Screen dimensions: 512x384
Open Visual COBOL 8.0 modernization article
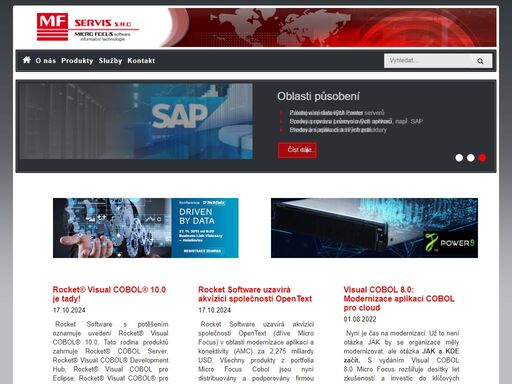[399, 298]
